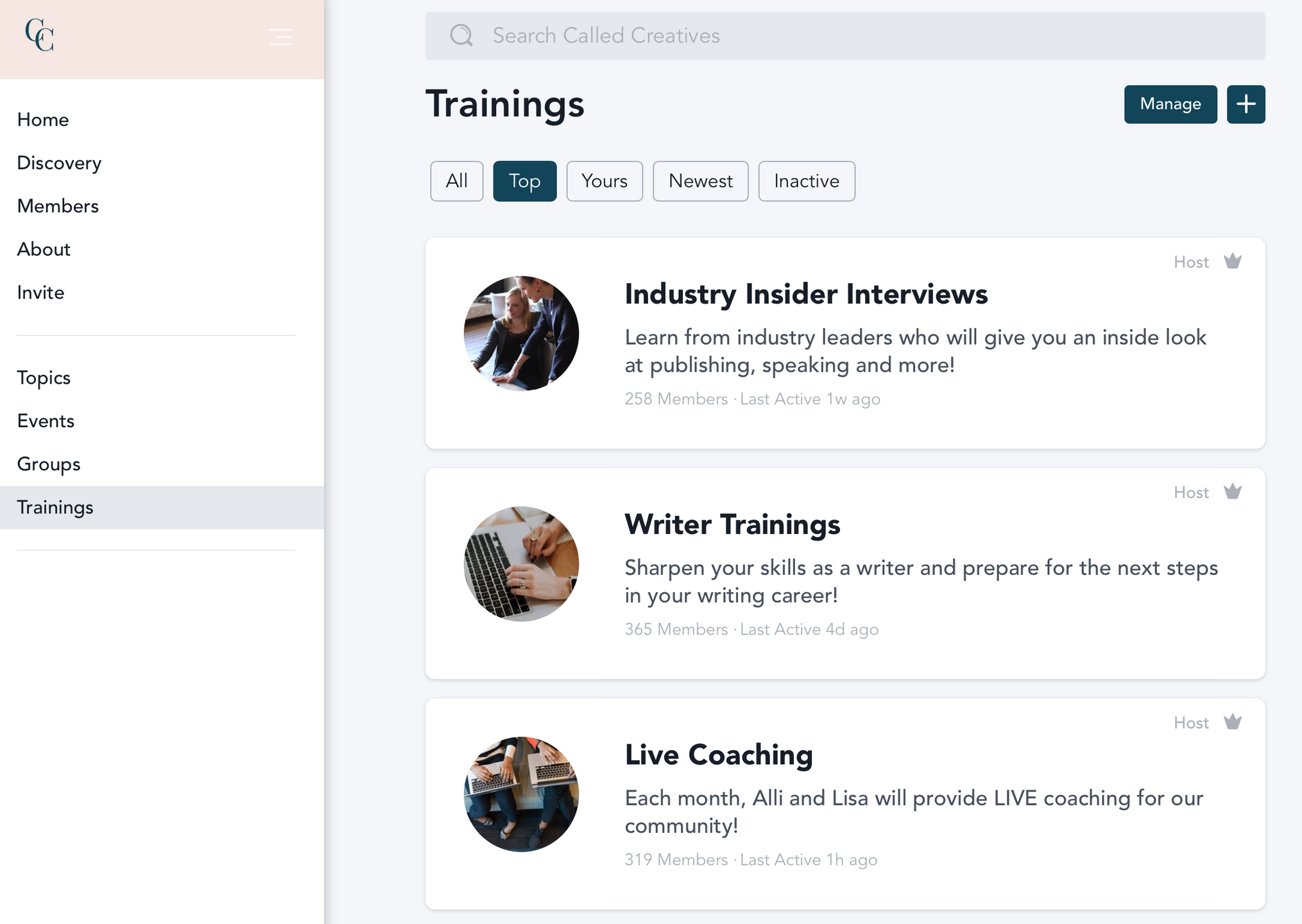Click the Host crown on Industry Insider Interviews

(1232, 261)
